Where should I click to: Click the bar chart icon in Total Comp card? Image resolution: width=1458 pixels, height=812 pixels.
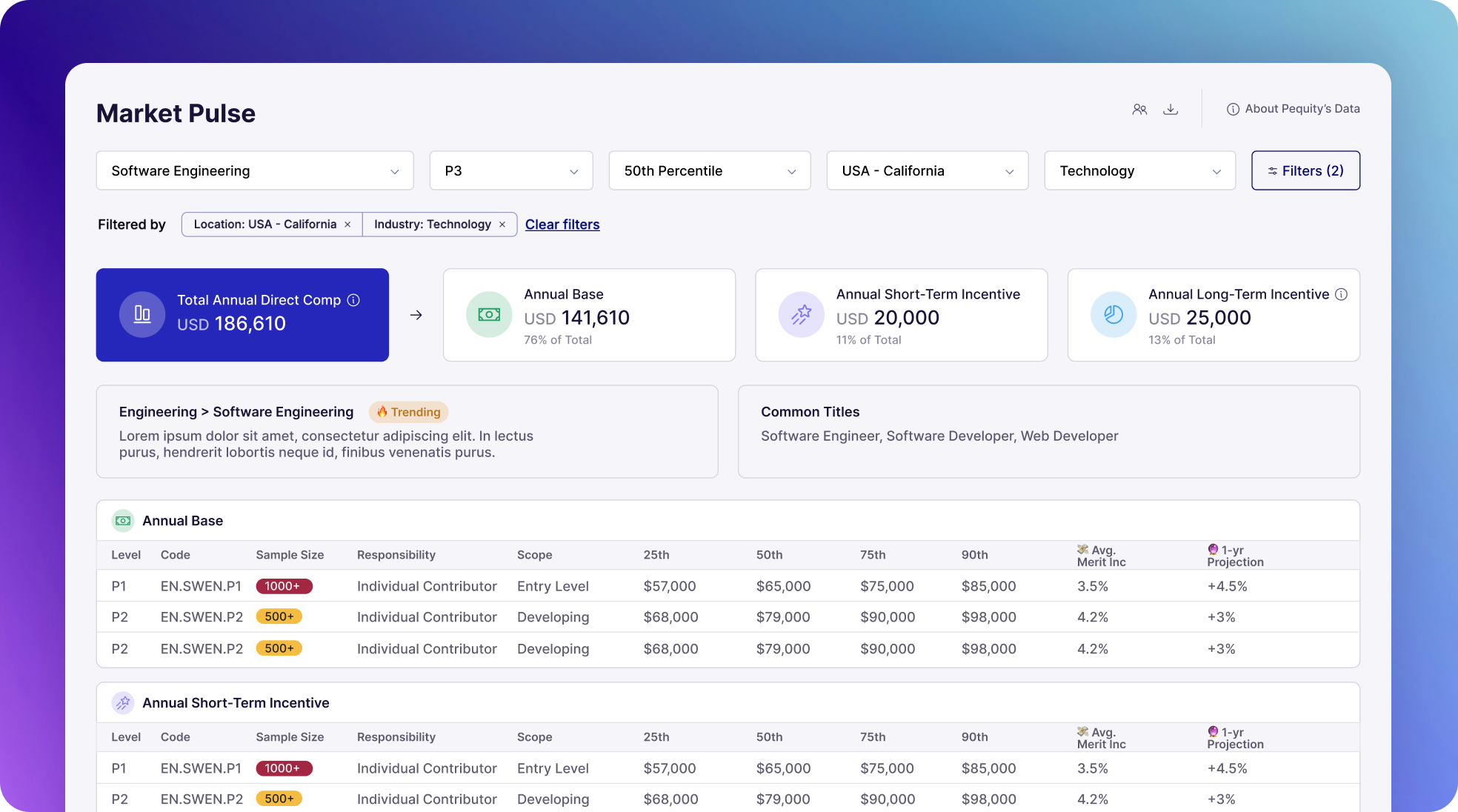click(142, 315)
